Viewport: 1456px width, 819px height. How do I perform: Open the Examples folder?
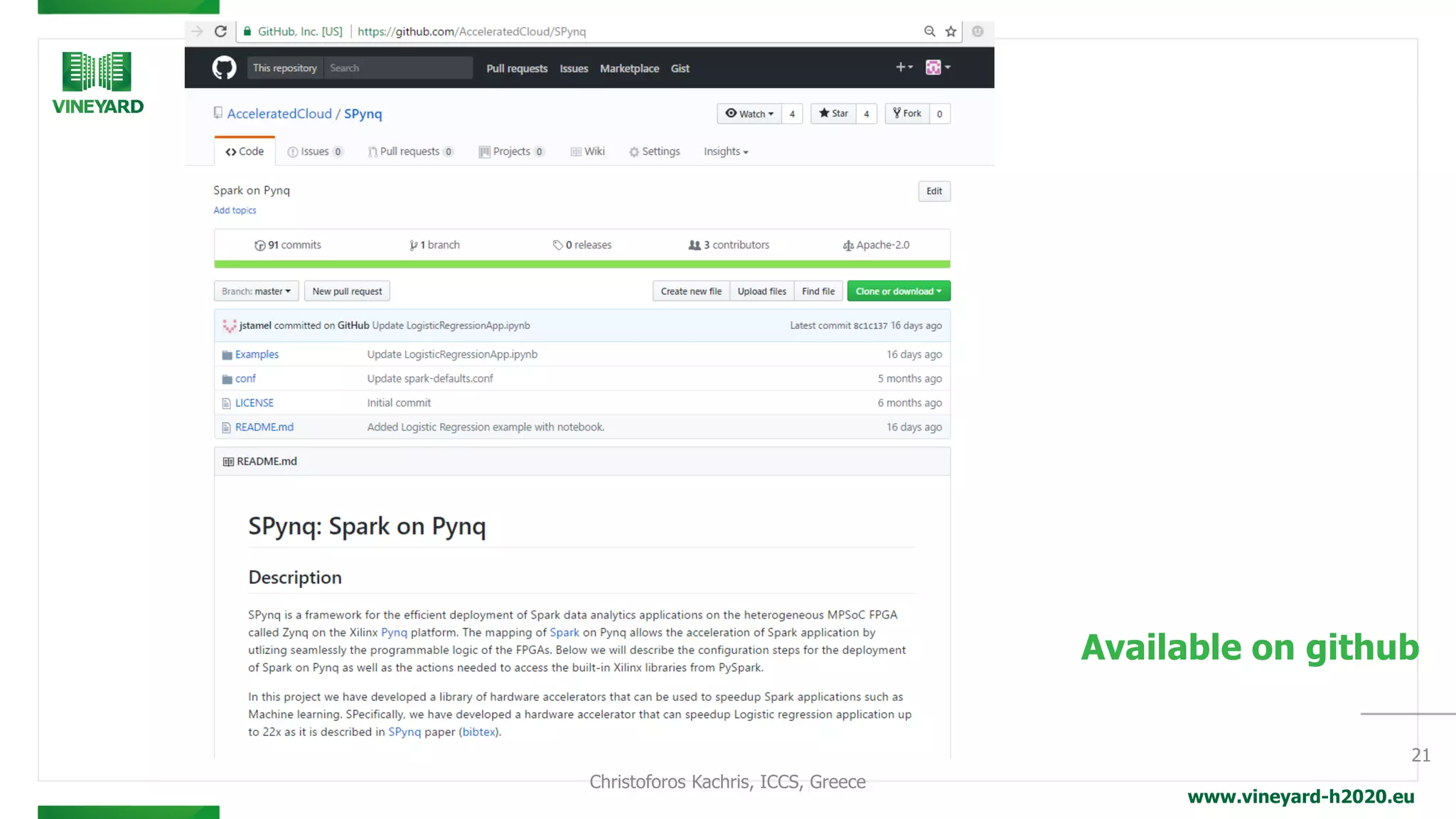coord(257,355)
